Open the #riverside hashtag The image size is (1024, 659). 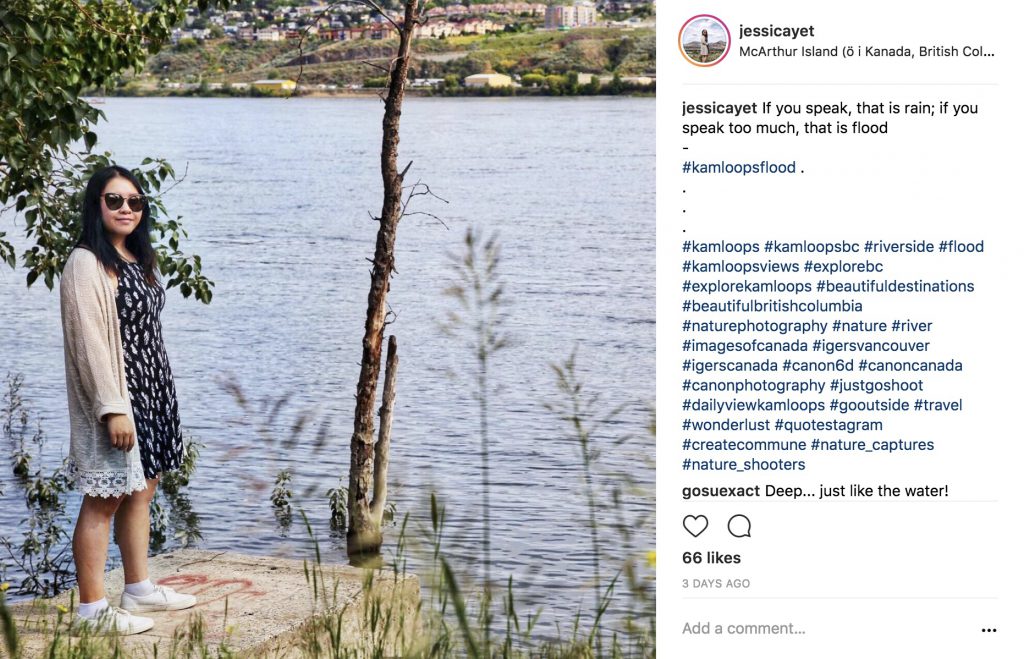[899, 246]
